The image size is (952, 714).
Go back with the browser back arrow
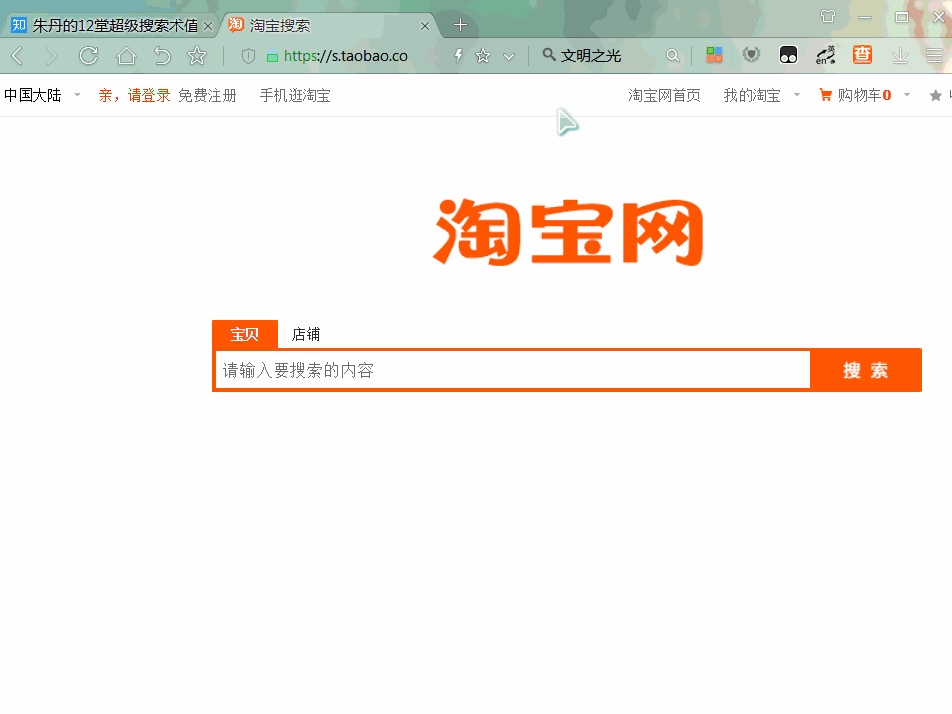coord(17,56)
